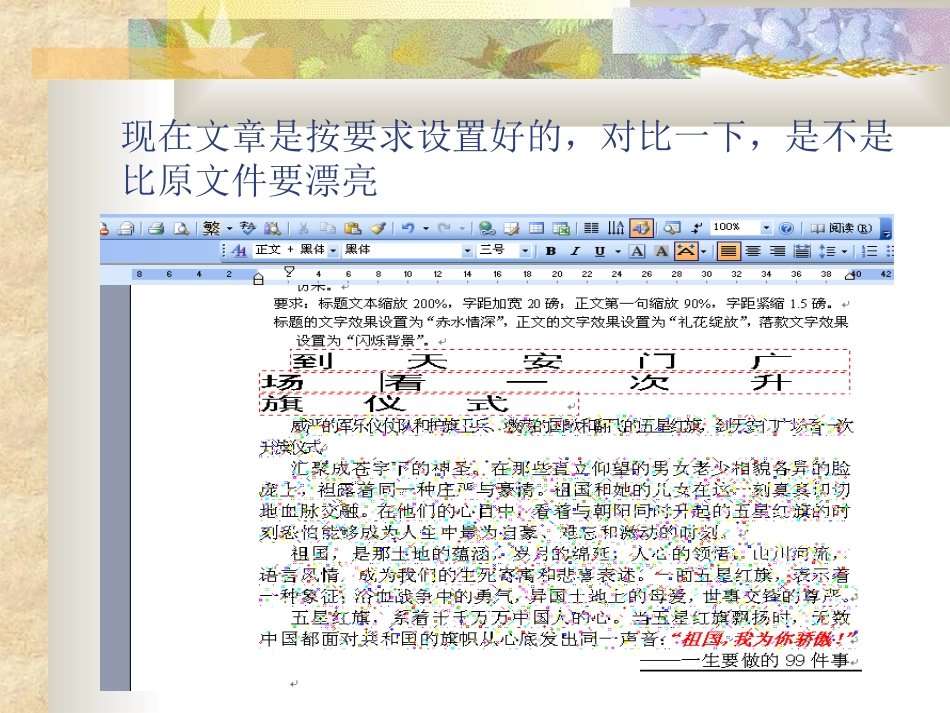This screenshot has width=950, height=713.
Task: Open style dropdown beside 正文 + 黑体
Action: (333, 251)
